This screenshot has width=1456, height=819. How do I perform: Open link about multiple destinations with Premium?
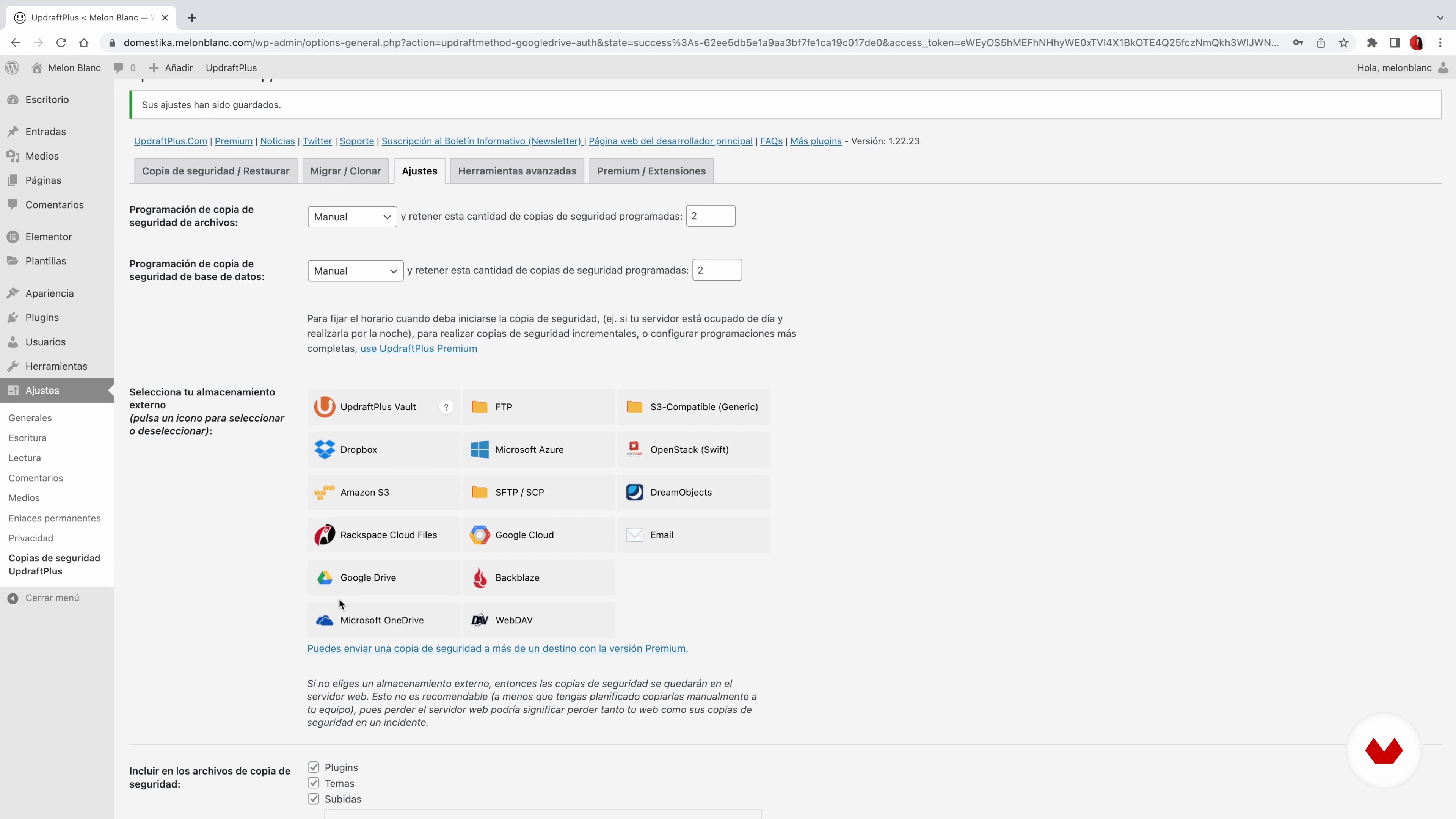tap(497, 648)
